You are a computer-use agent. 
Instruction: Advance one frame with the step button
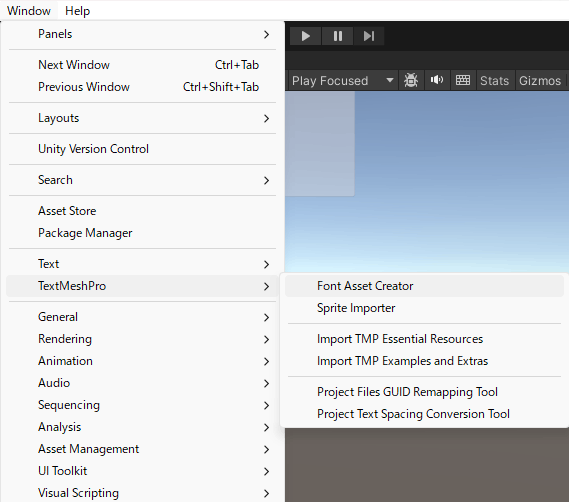[x=369, y=36]
